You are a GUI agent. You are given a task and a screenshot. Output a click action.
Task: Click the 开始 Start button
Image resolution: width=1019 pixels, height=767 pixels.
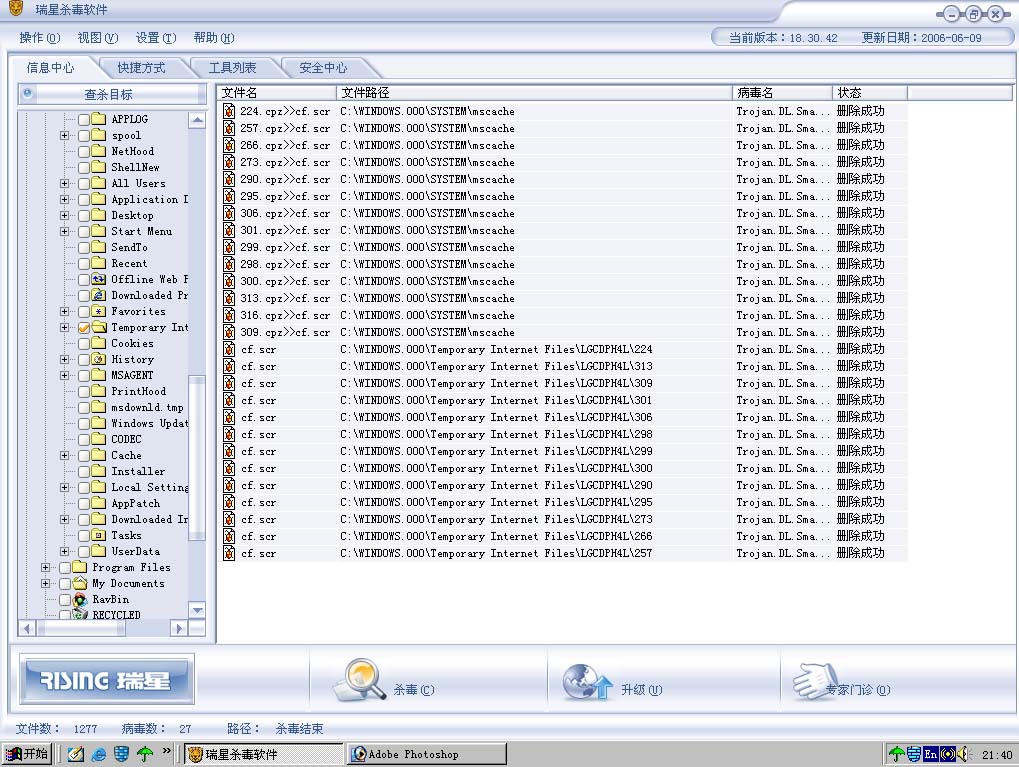click(27, 754)
